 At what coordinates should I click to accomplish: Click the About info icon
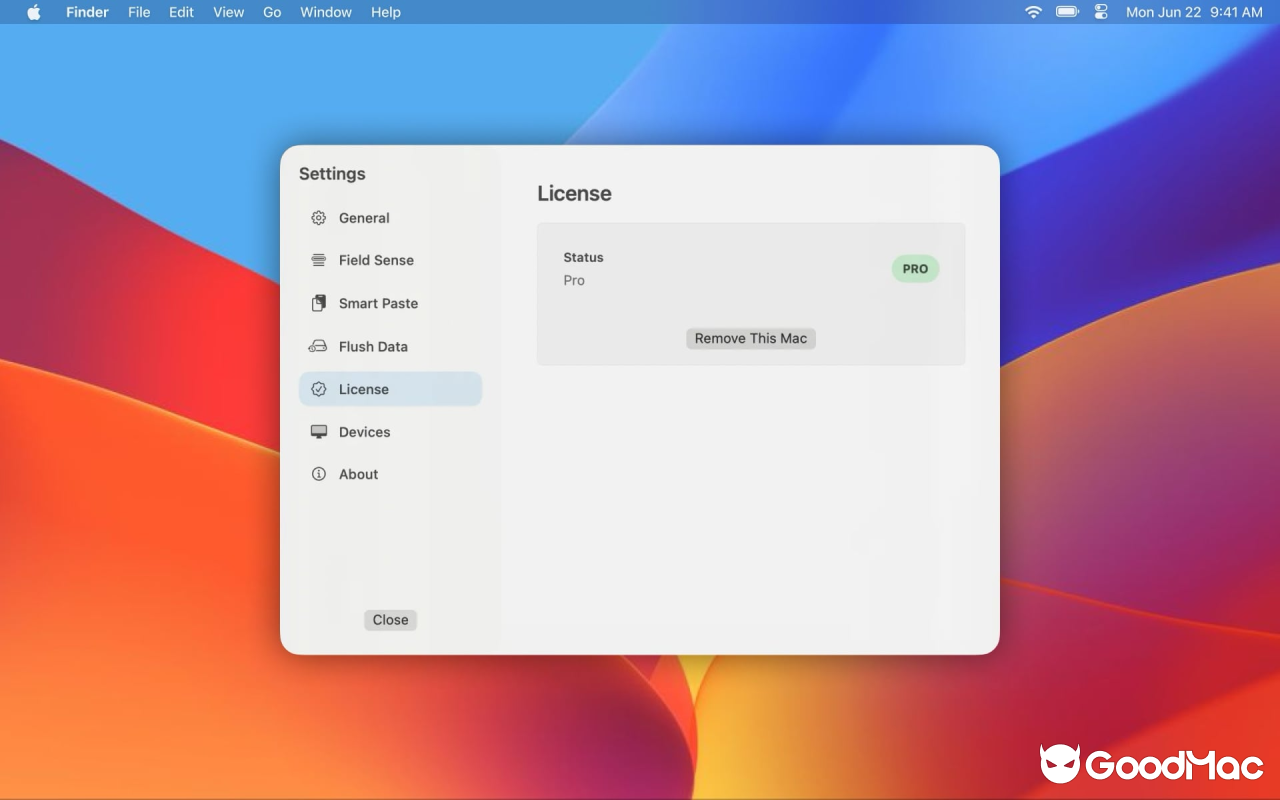[x=318, y=474]
